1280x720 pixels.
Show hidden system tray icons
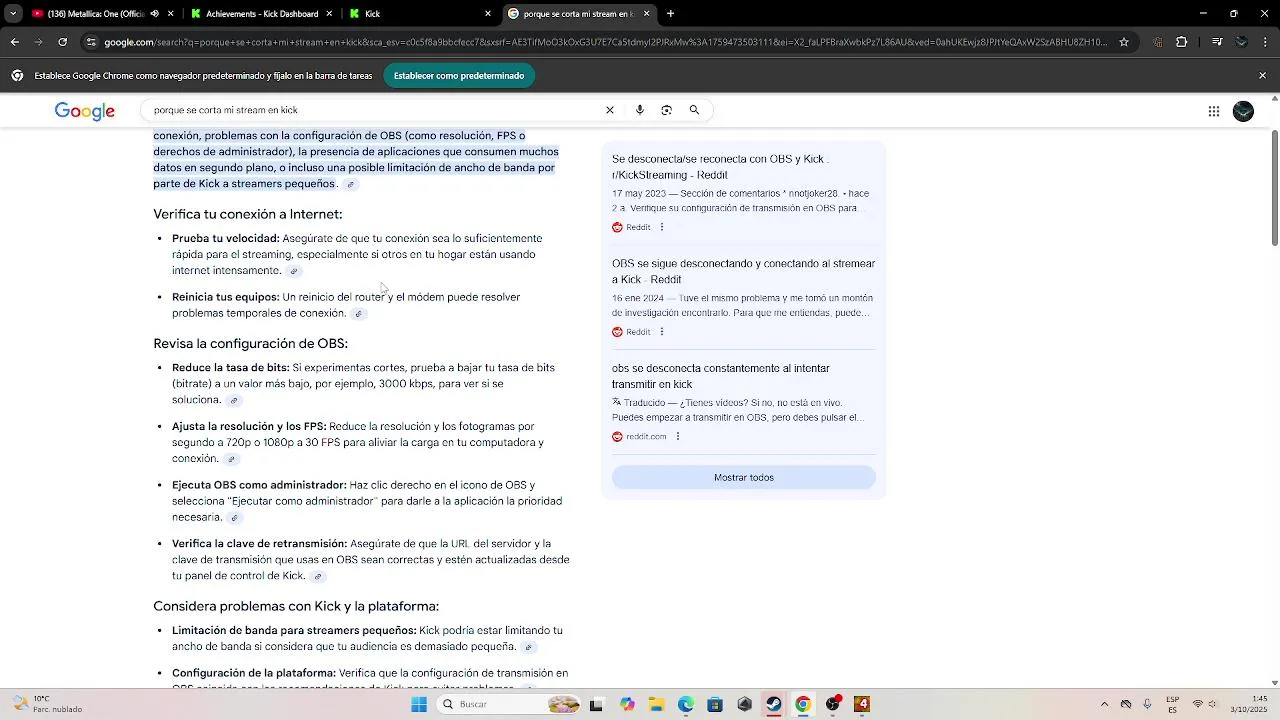(x=1104, y=704)
